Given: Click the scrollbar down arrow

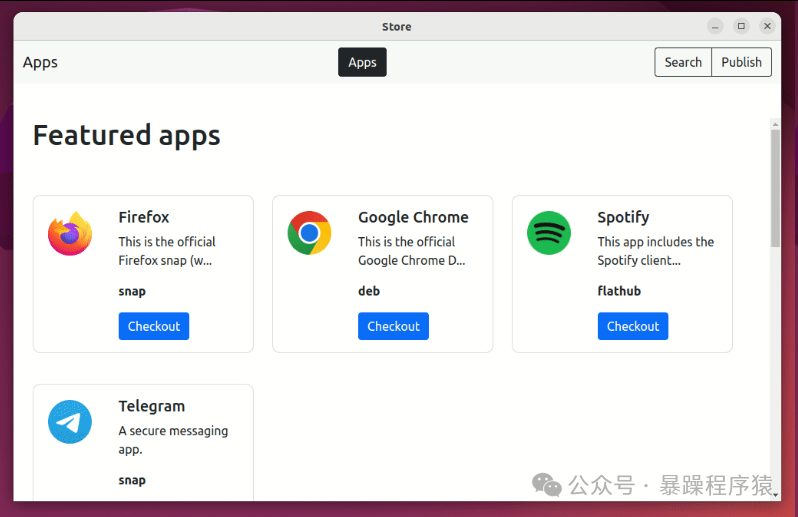Looking at the screenshot, I should pyautogui.click(x=775, y=495).
